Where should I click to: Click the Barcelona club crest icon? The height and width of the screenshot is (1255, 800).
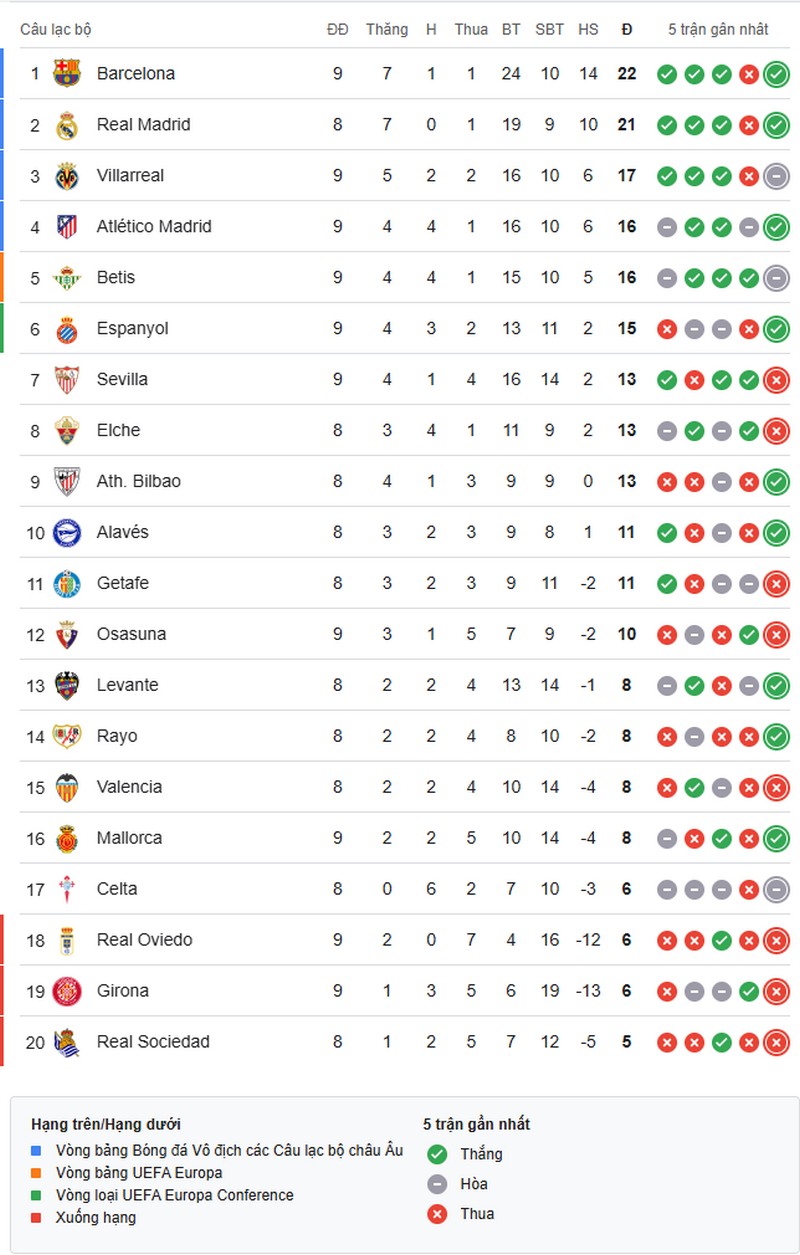(67, 73)
